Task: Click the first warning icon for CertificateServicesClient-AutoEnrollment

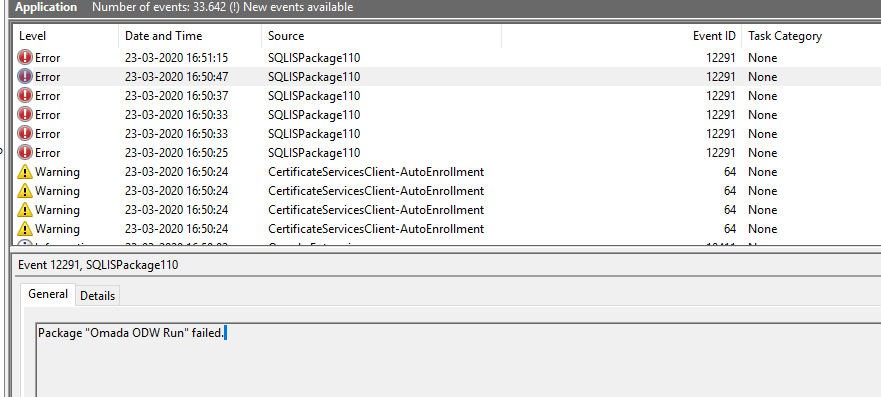Action: 25,172
